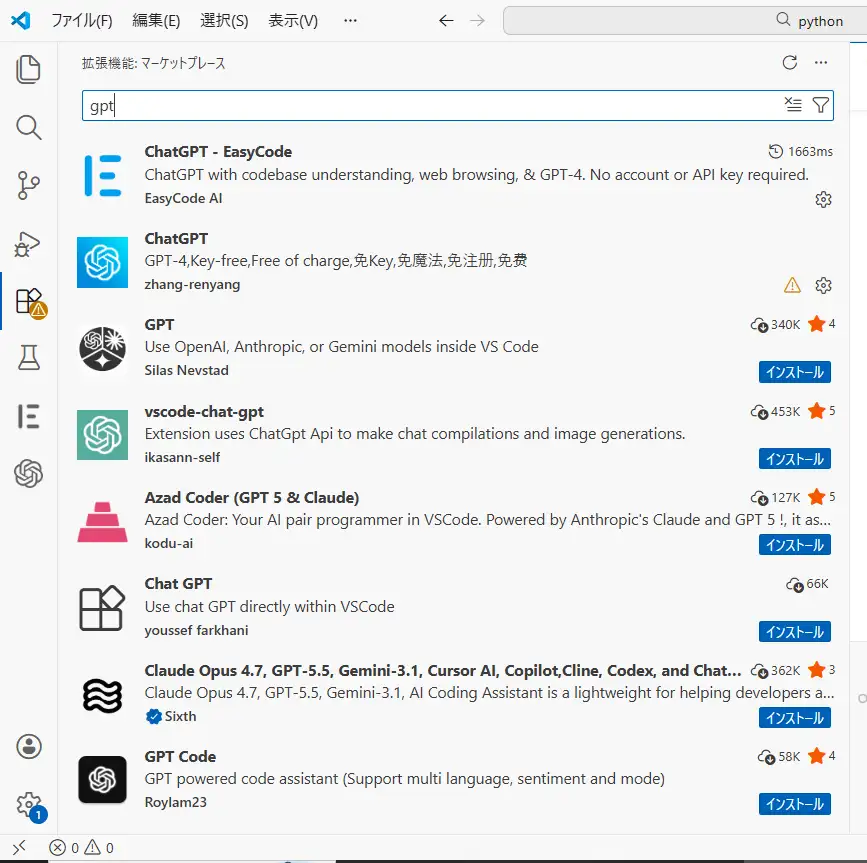Viewport: 867px width, 863px height.
Task: Click the kodu-ai publisher name
Action: [169, 543]
